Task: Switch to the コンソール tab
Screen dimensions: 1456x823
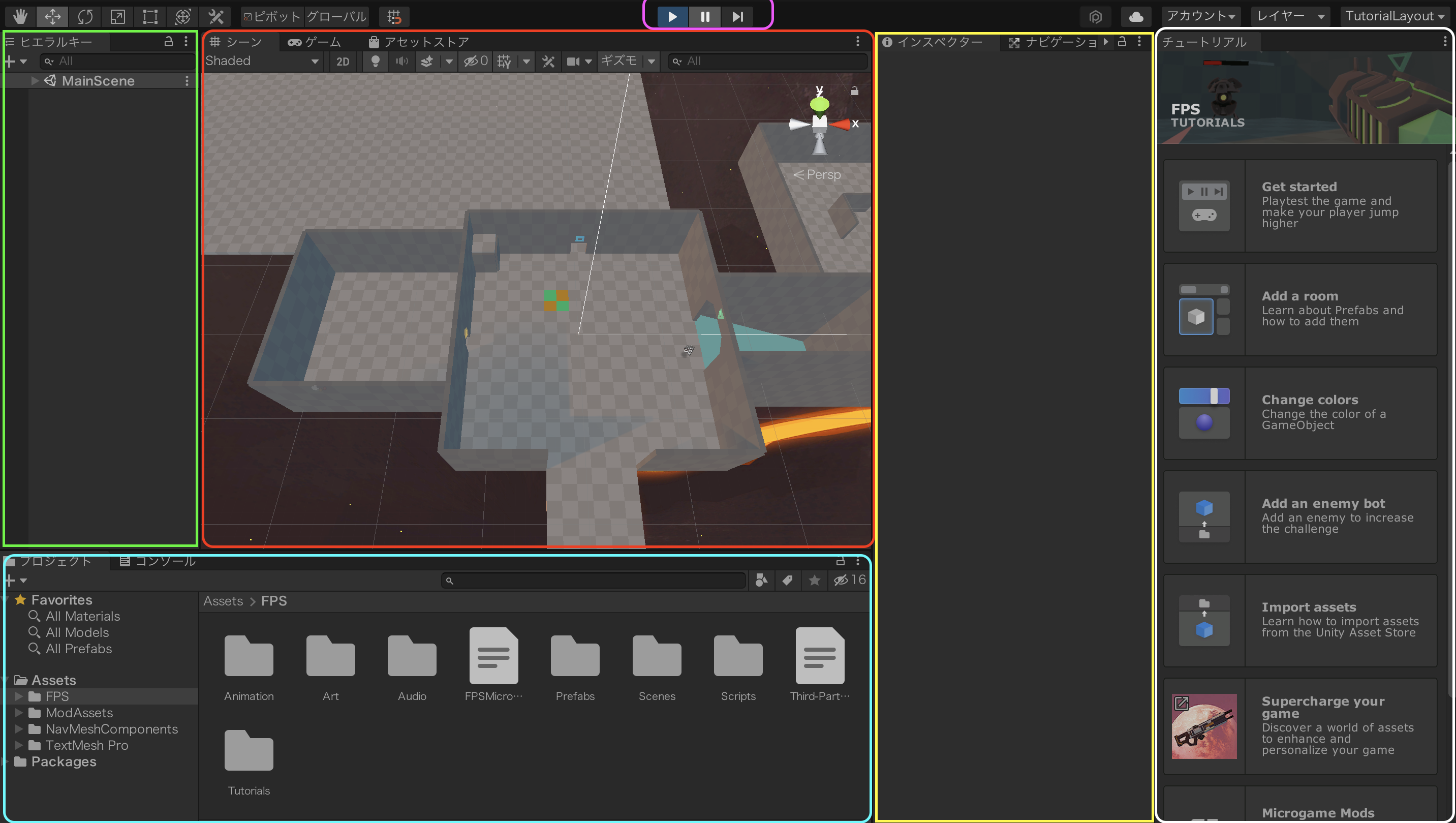Action: click(158, 561)
